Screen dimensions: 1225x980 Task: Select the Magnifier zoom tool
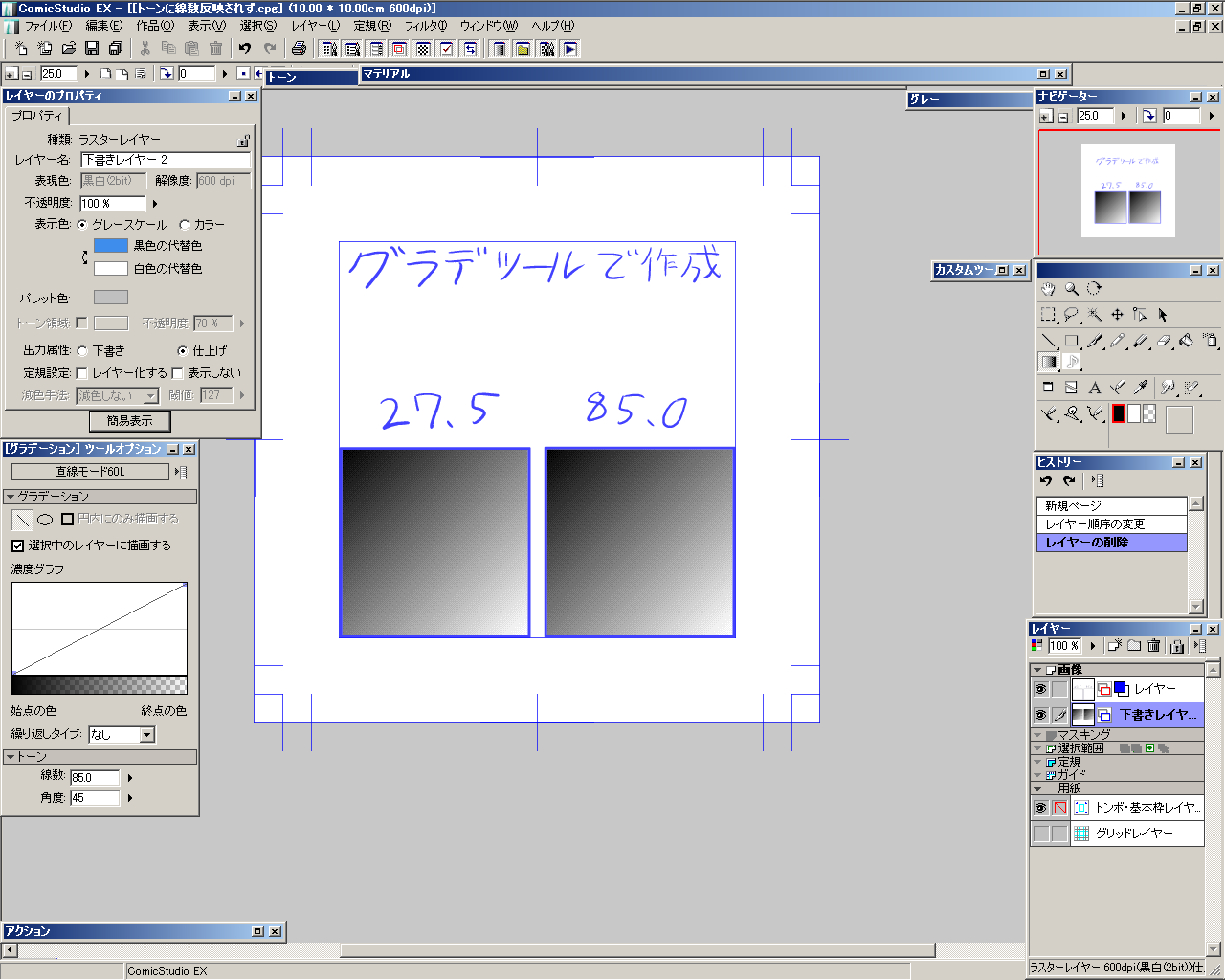pyautogui.click(x=1072, y=289)
